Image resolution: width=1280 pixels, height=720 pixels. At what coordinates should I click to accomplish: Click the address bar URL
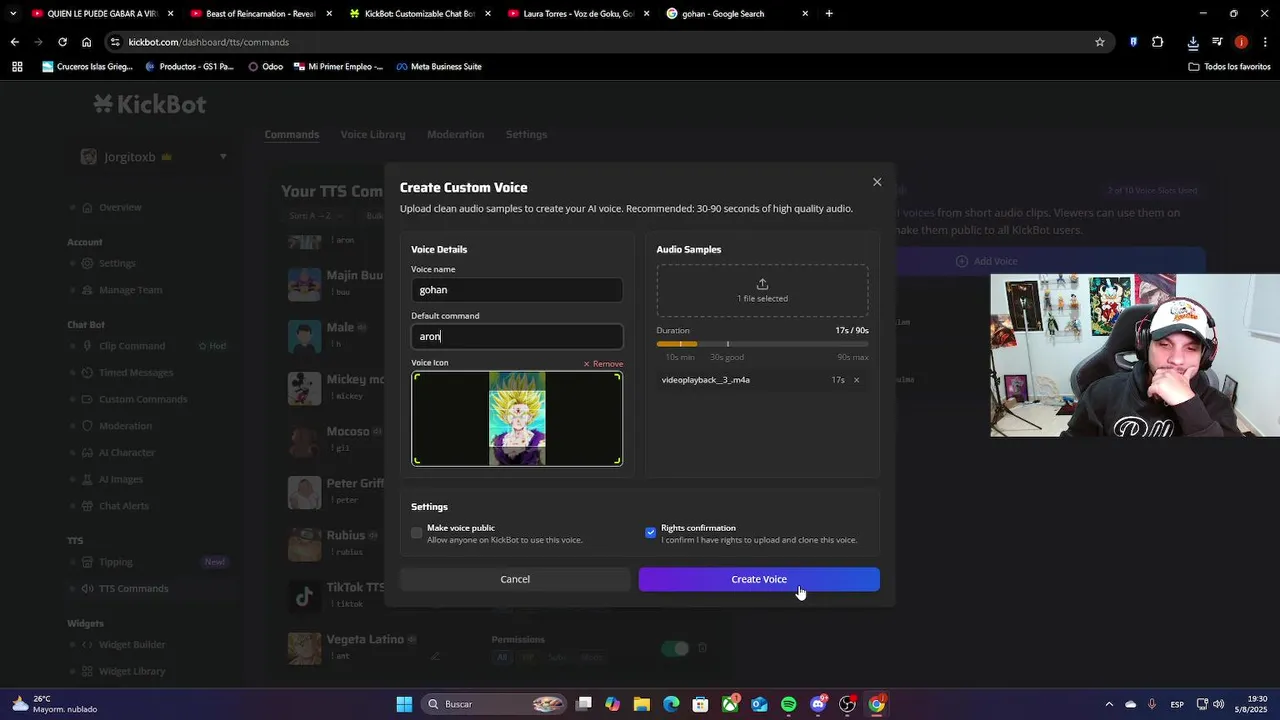209,42
